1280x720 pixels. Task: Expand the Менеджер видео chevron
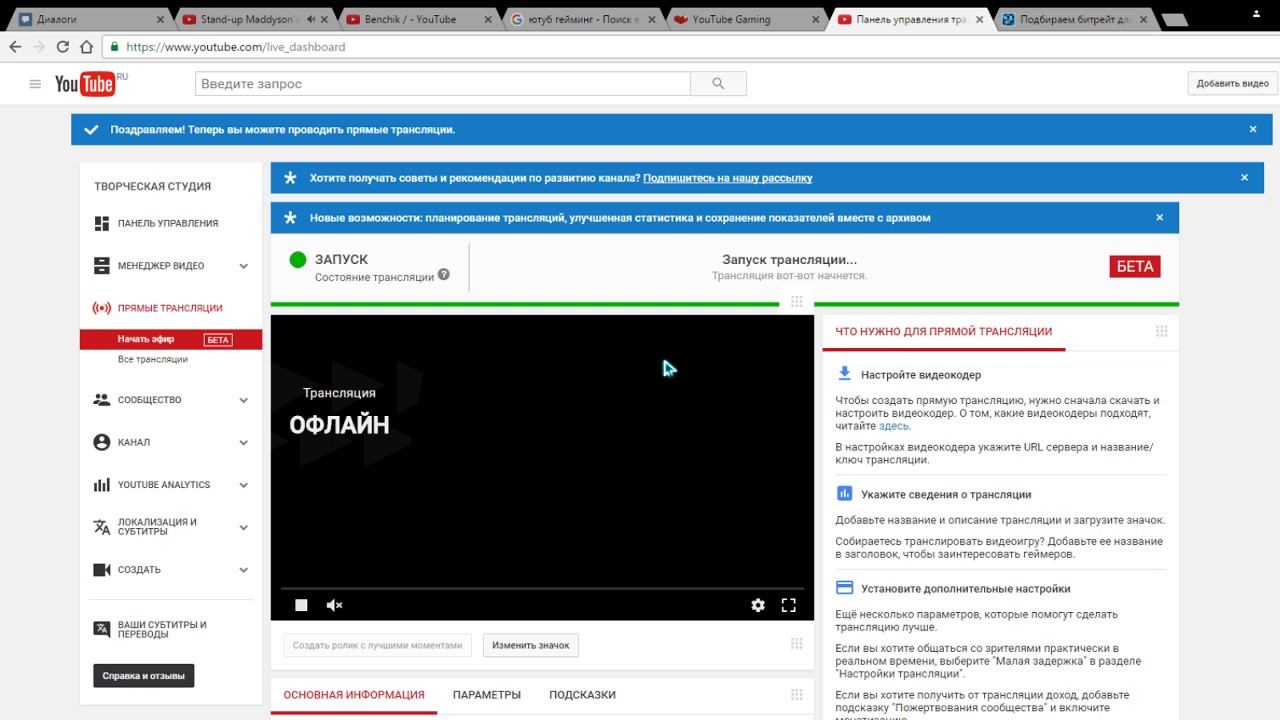[243, 266]
